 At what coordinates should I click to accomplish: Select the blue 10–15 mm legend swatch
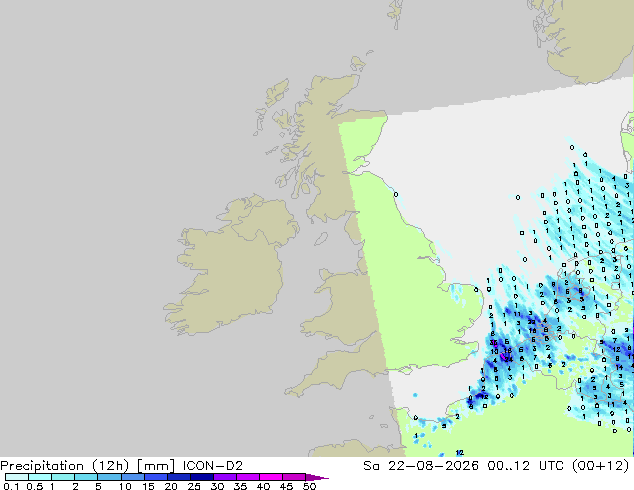tap(133, 477)
